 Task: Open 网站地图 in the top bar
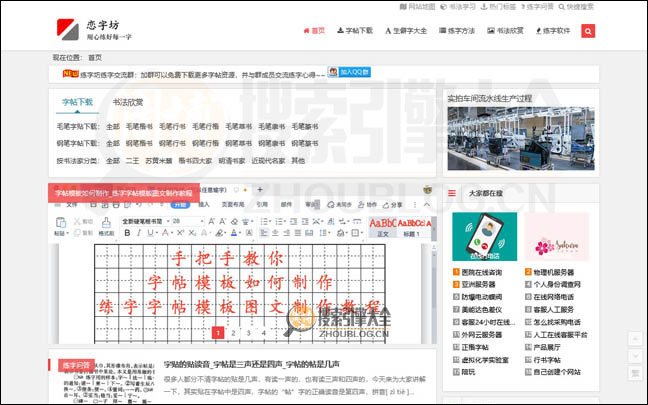pyautogui.click(x=418, y=7)
